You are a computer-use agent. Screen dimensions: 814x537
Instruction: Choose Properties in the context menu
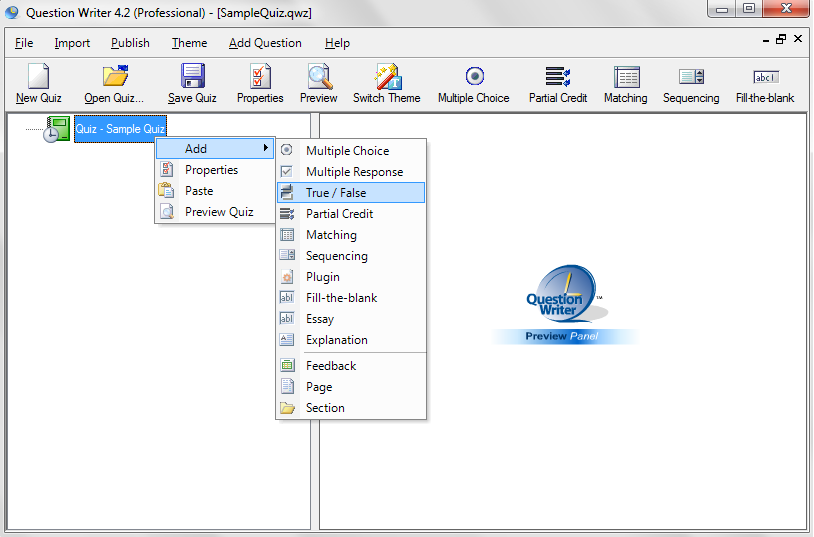pyautogui.click(x=215, y=170)
